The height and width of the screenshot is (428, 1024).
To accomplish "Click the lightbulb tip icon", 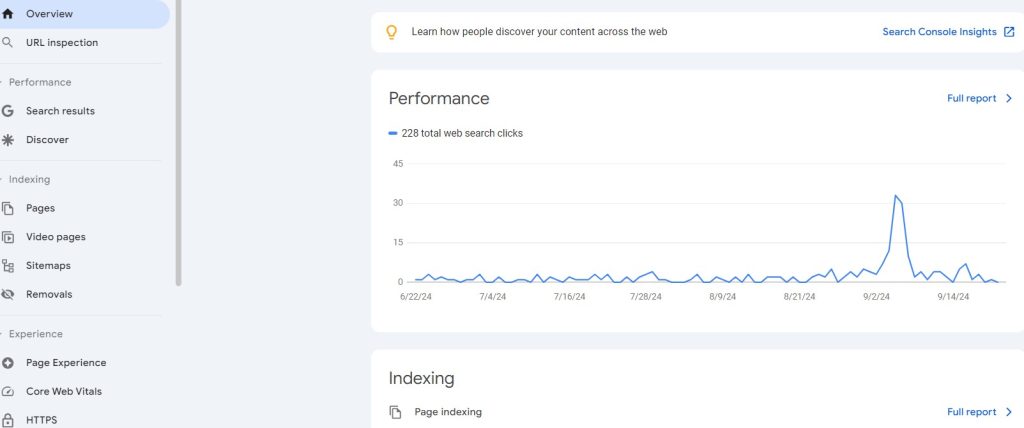I will click(x=392, y=32).
